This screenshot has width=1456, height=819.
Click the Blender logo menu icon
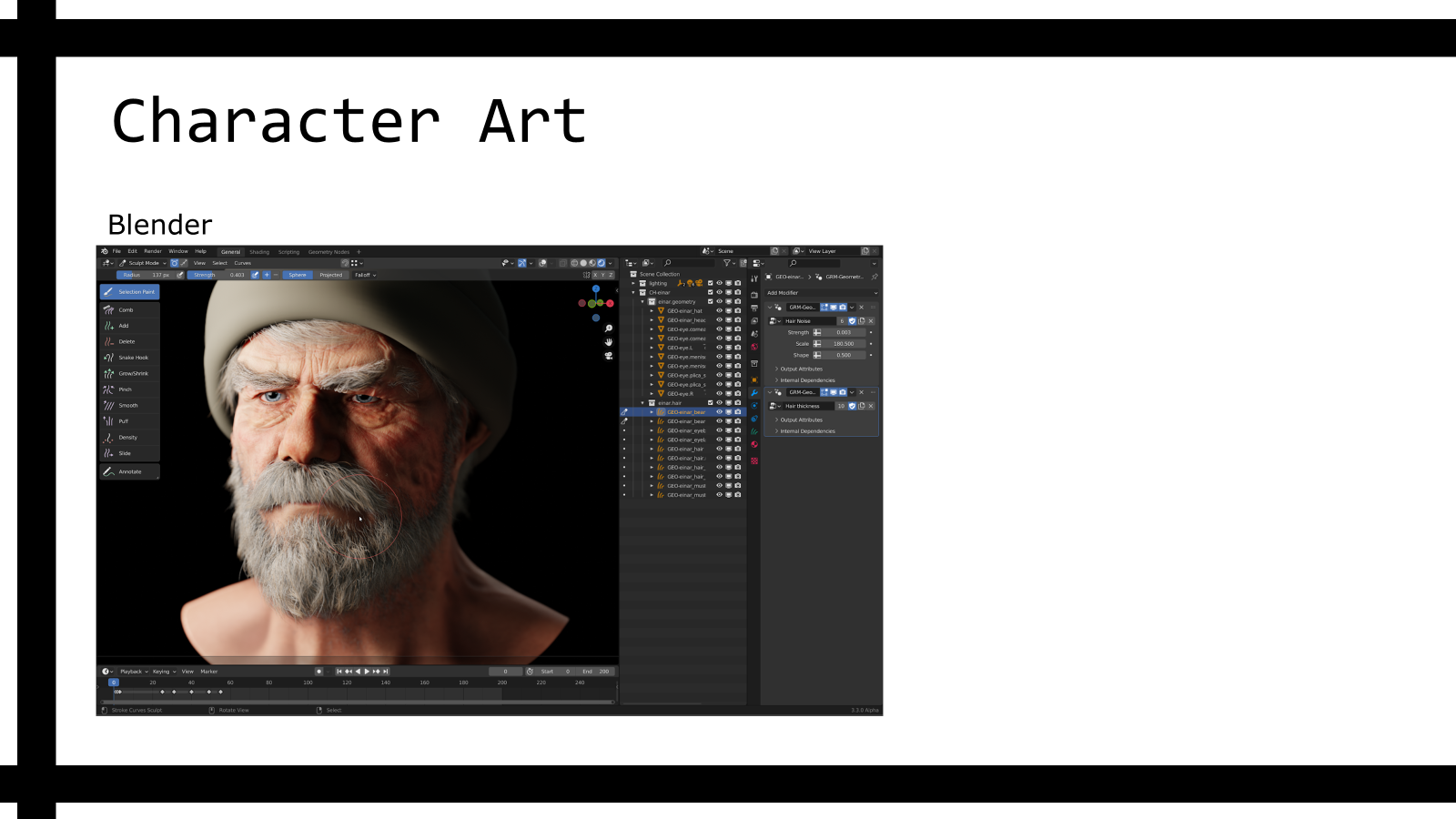[x=105, y=251]
